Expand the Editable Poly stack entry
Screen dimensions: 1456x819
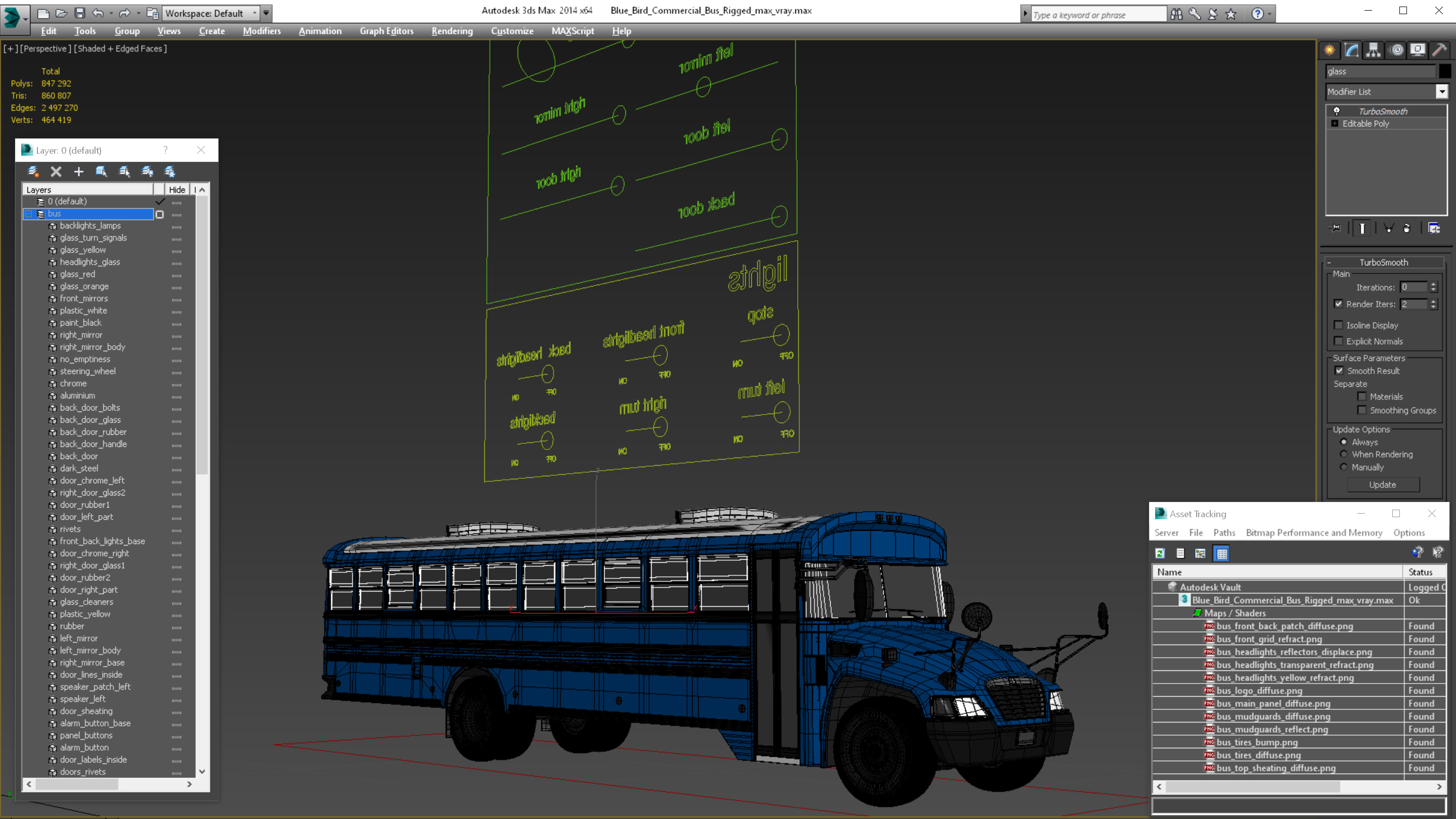tap(1335, 124)
